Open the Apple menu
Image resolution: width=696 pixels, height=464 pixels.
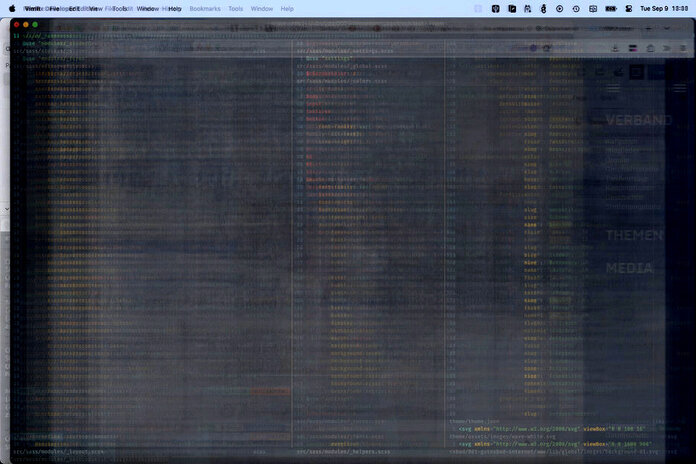(x=13, y=8)
